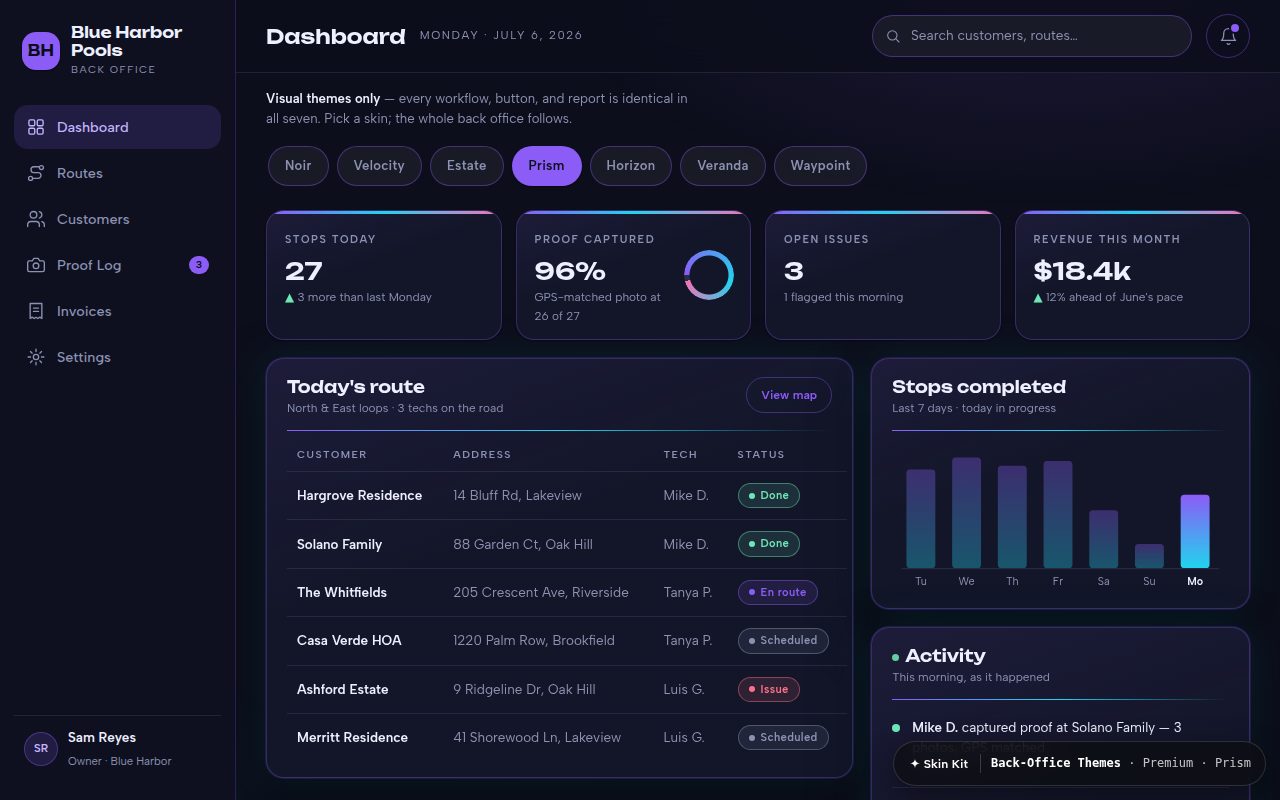Screen dimensions: 1280x800
Task: Click Ashford Estate customer name
Action: [x=342, y=690]
